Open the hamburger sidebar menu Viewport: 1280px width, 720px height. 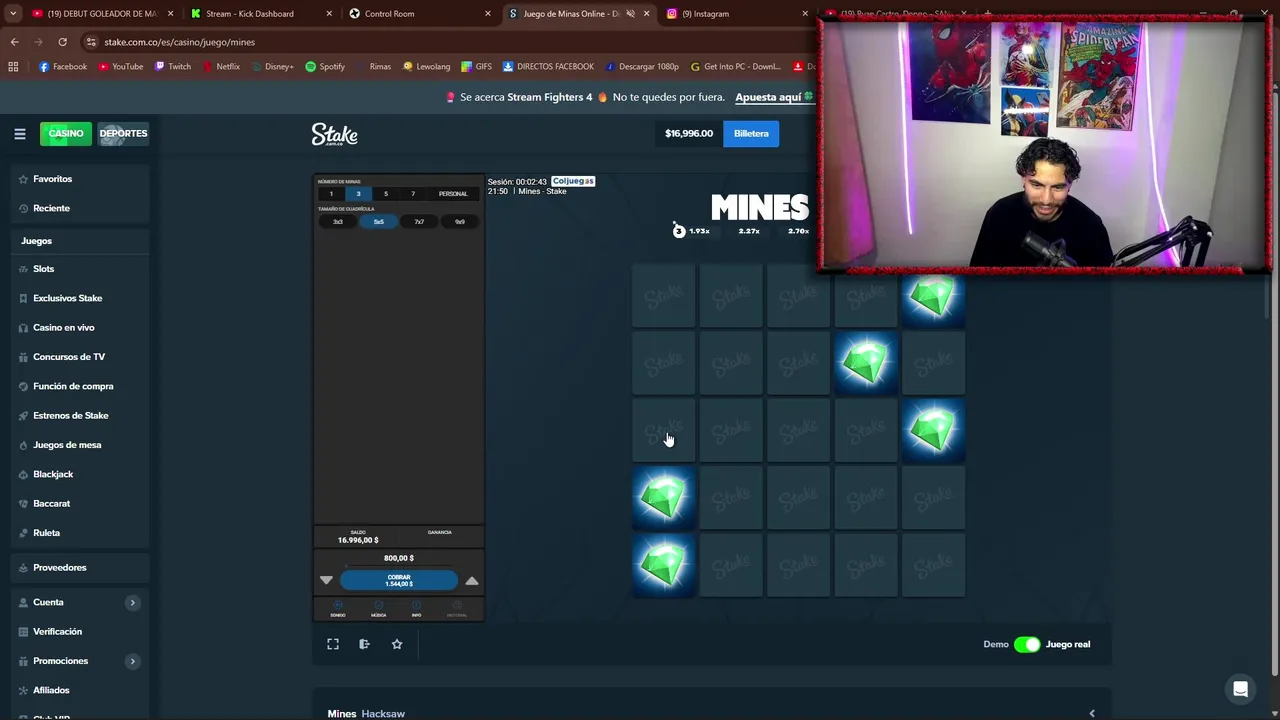[19, 133]
